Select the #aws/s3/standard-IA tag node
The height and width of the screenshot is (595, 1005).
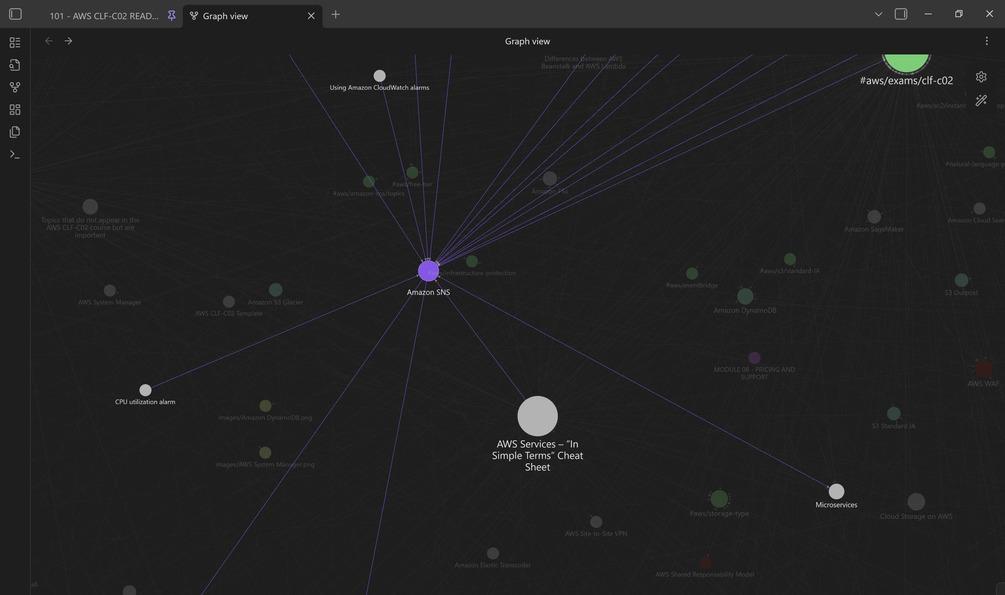(x=790, y=259)
